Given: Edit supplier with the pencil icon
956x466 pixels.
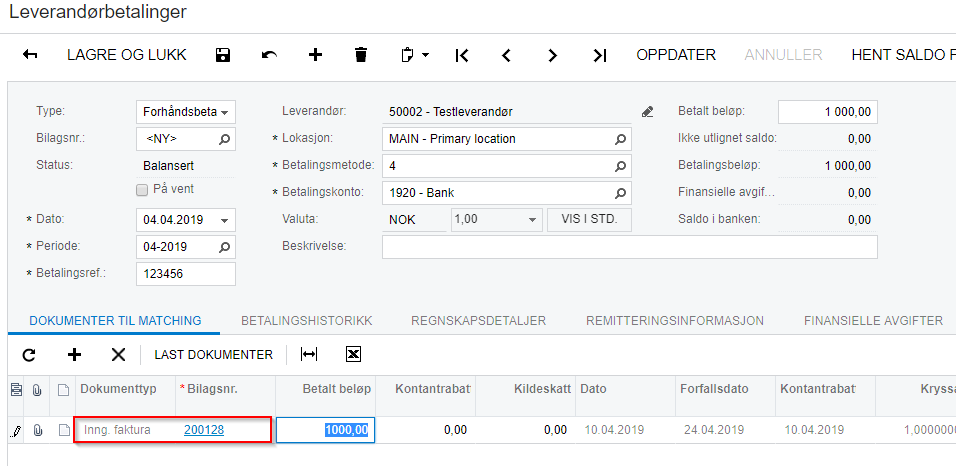Looking at the screenshot, I should coord(647,112).
